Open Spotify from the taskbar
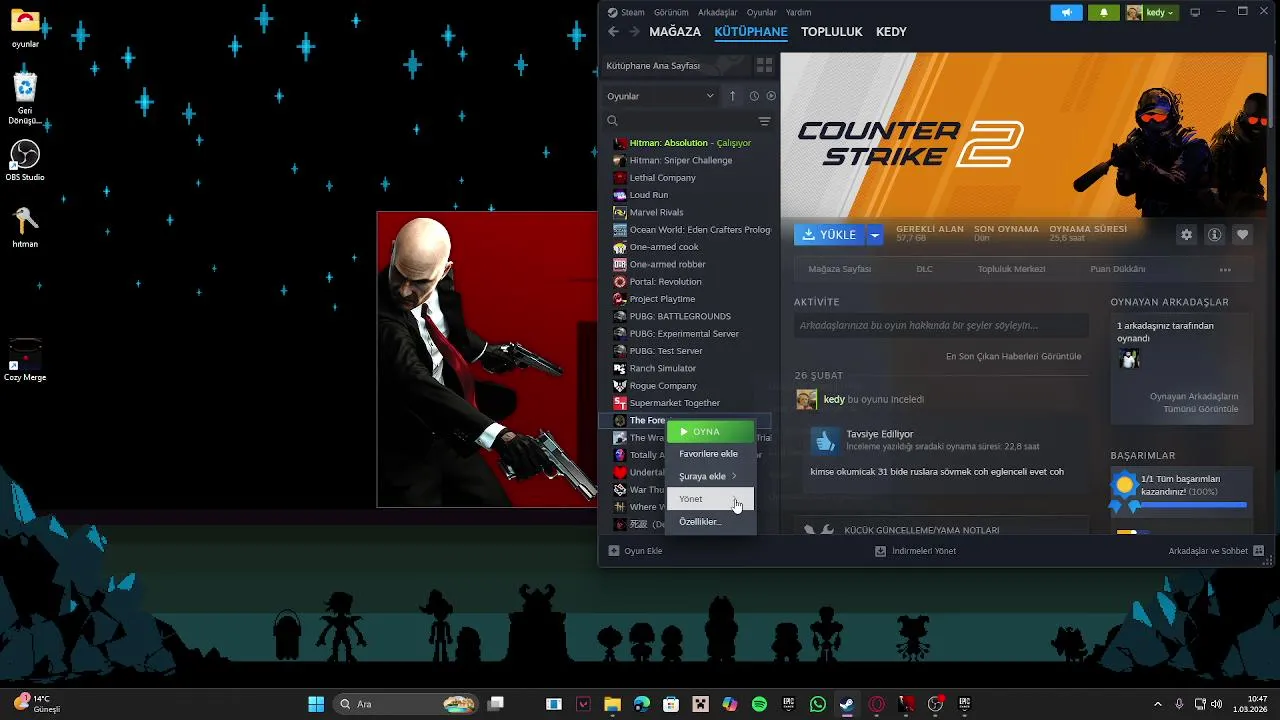This screenshot has width=1280, height=720. (759, 704)
